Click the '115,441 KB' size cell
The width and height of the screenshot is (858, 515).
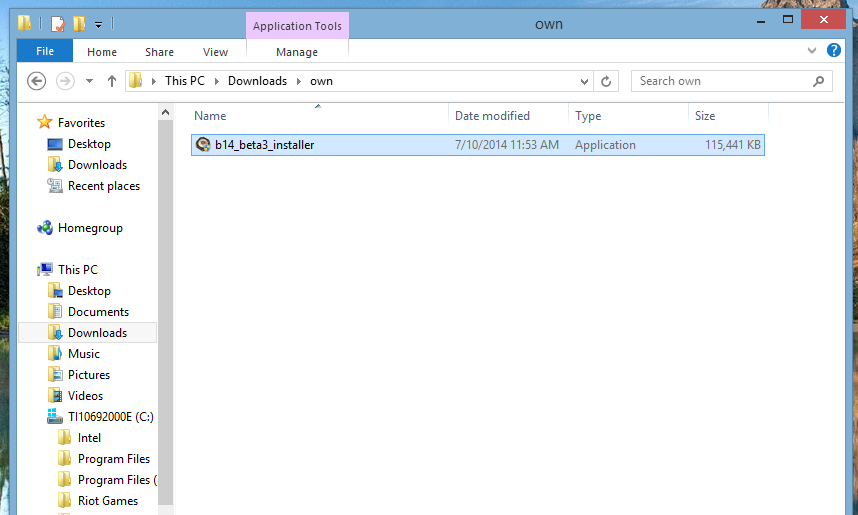(733, 145)
